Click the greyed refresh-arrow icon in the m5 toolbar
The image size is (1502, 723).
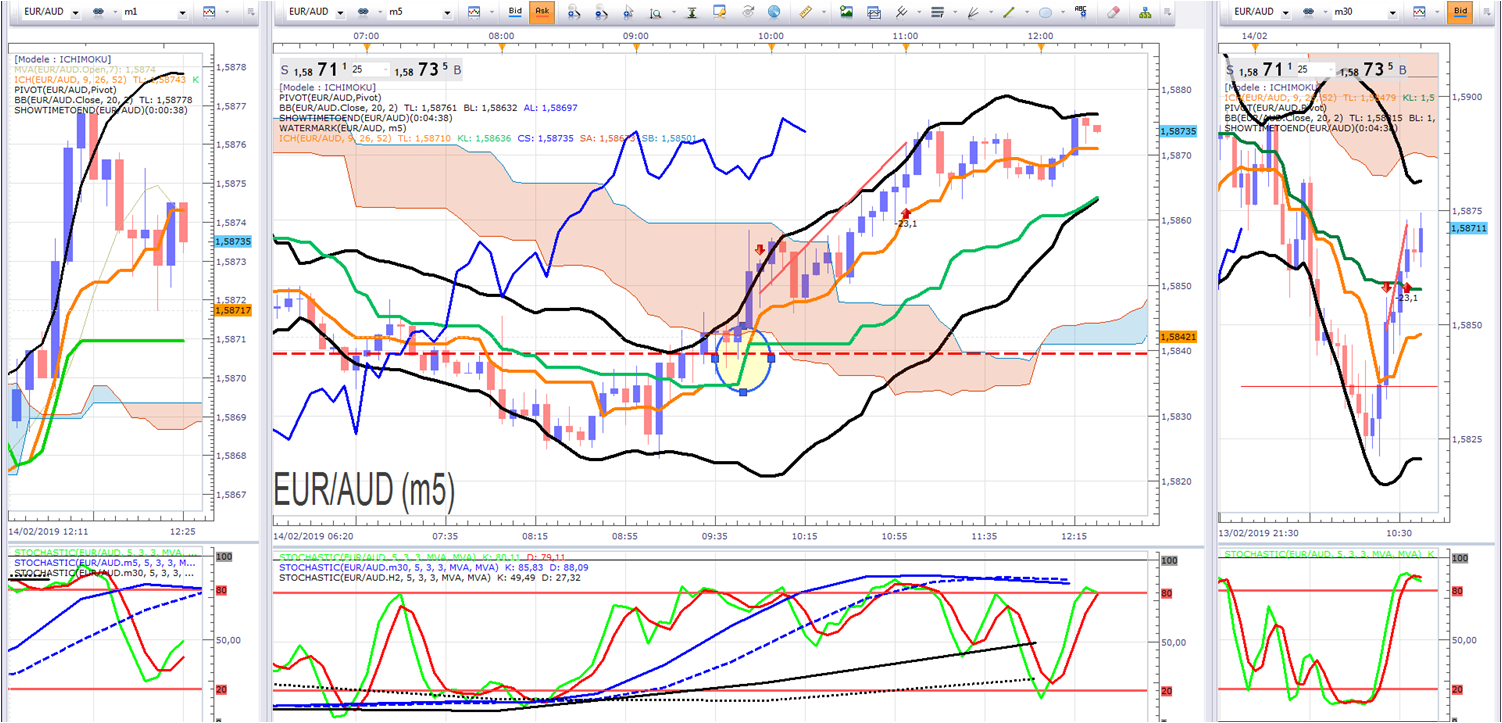click(747, 12)
